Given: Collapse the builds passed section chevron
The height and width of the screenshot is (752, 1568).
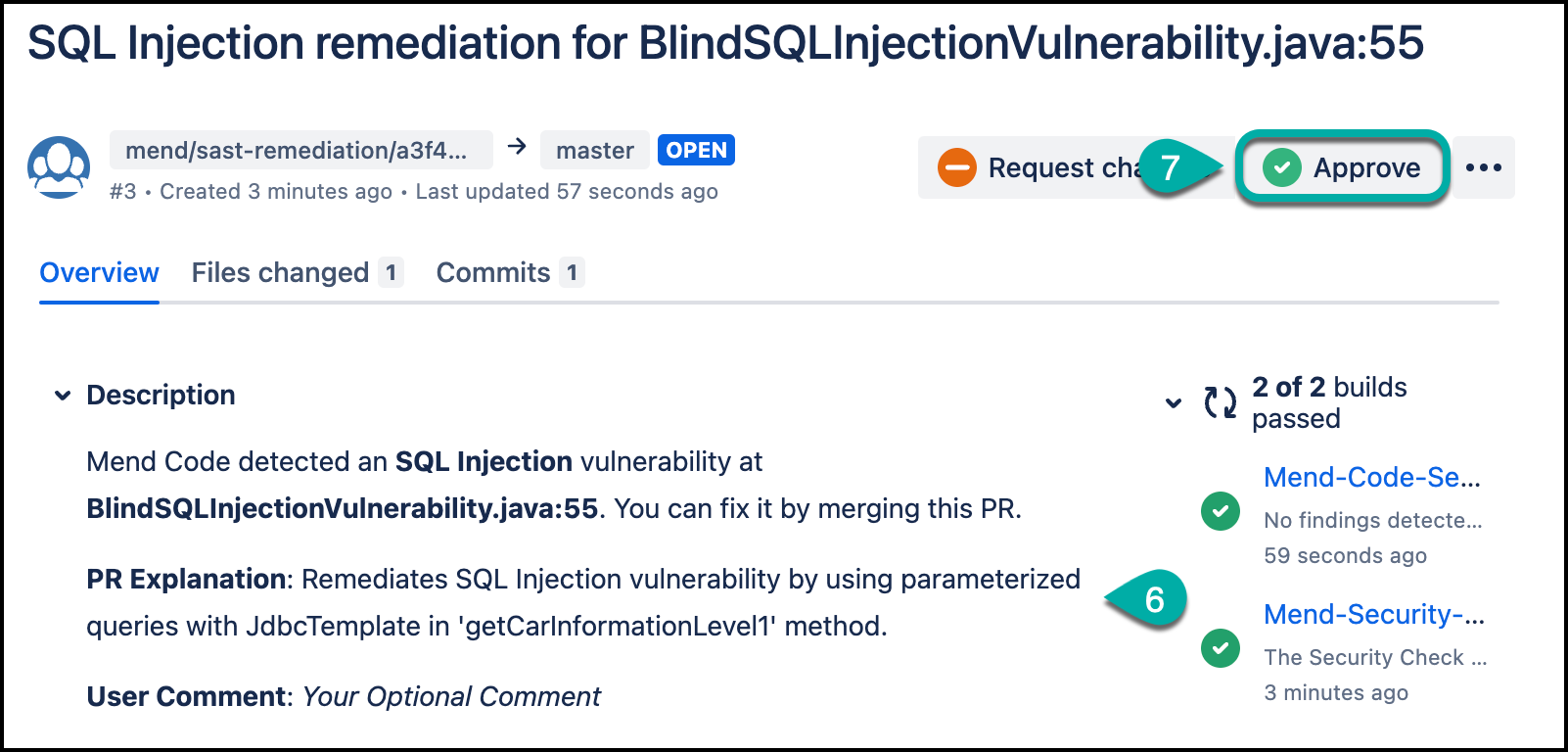Looking at the screenshot, I should (1173, 402).
